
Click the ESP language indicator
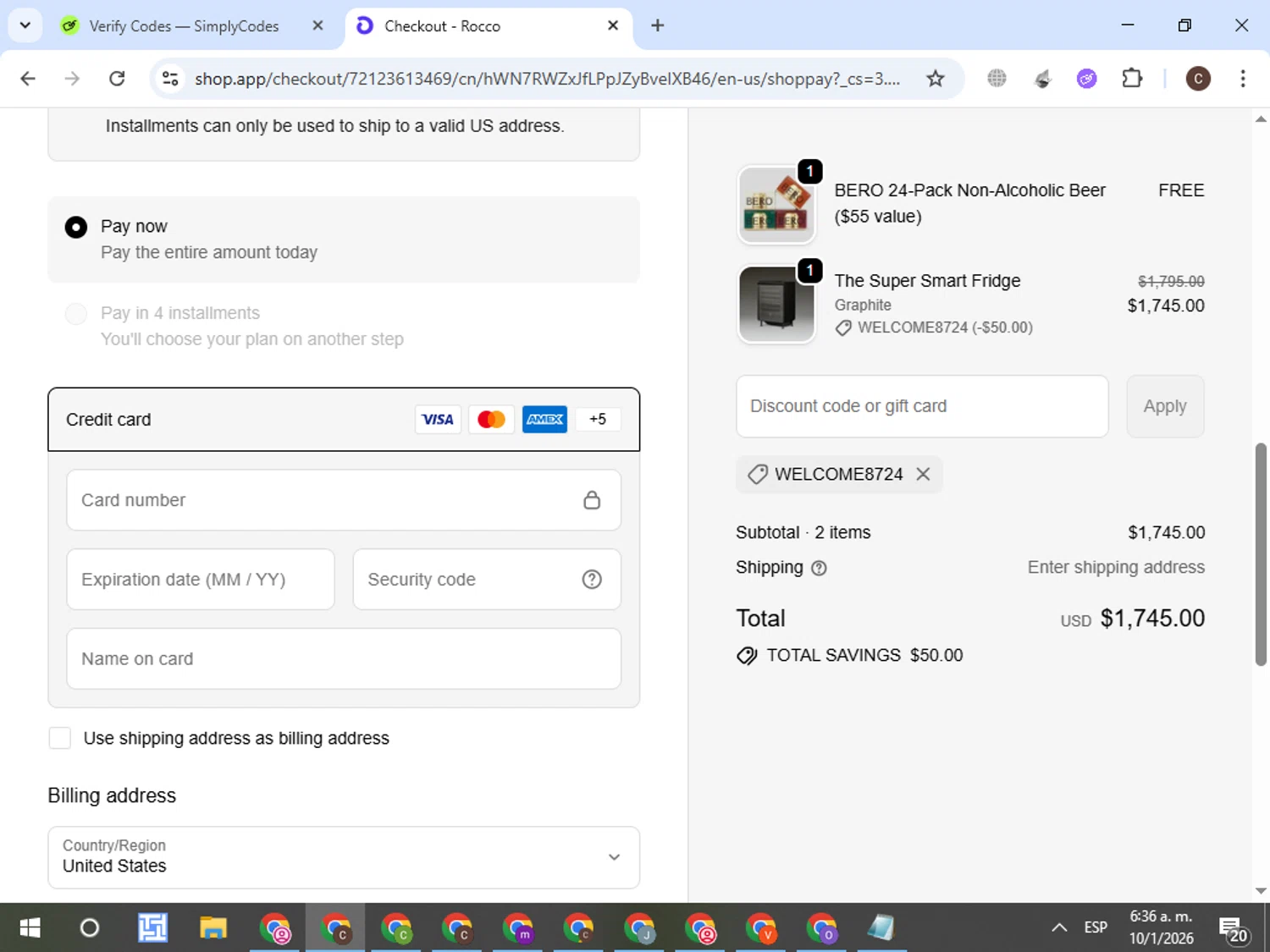1096,927
